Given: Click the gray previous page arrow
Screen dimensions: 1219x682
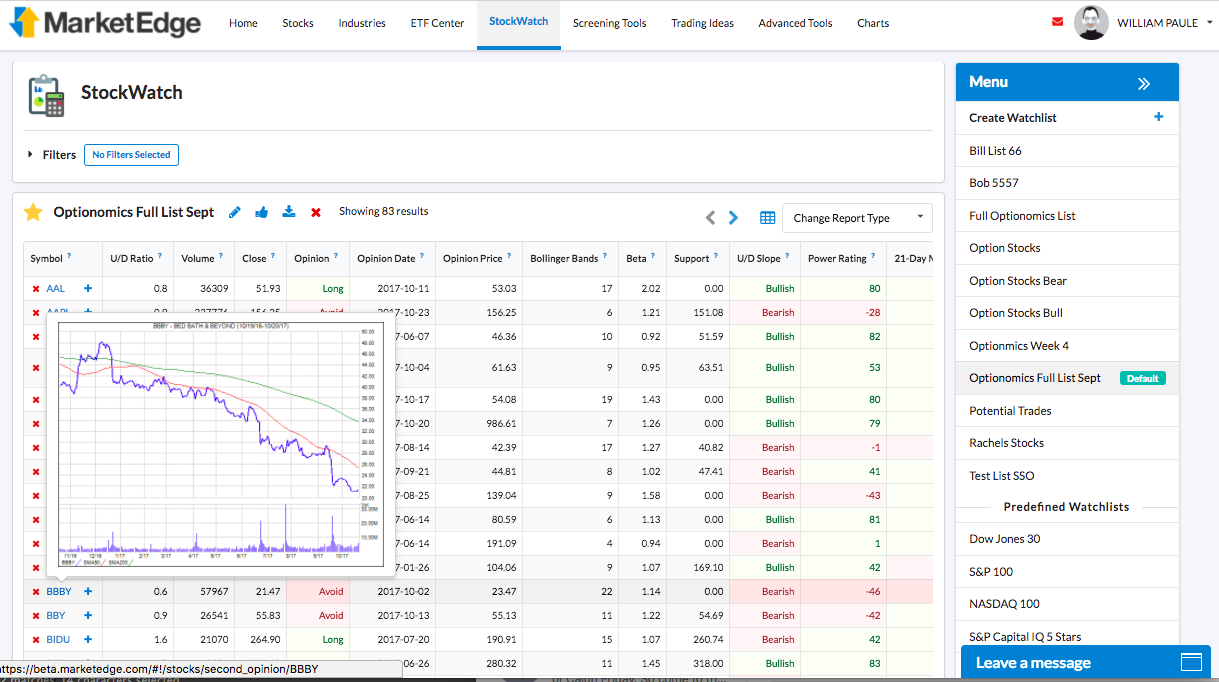Looking at the screenshot, I should pos(710,217).
